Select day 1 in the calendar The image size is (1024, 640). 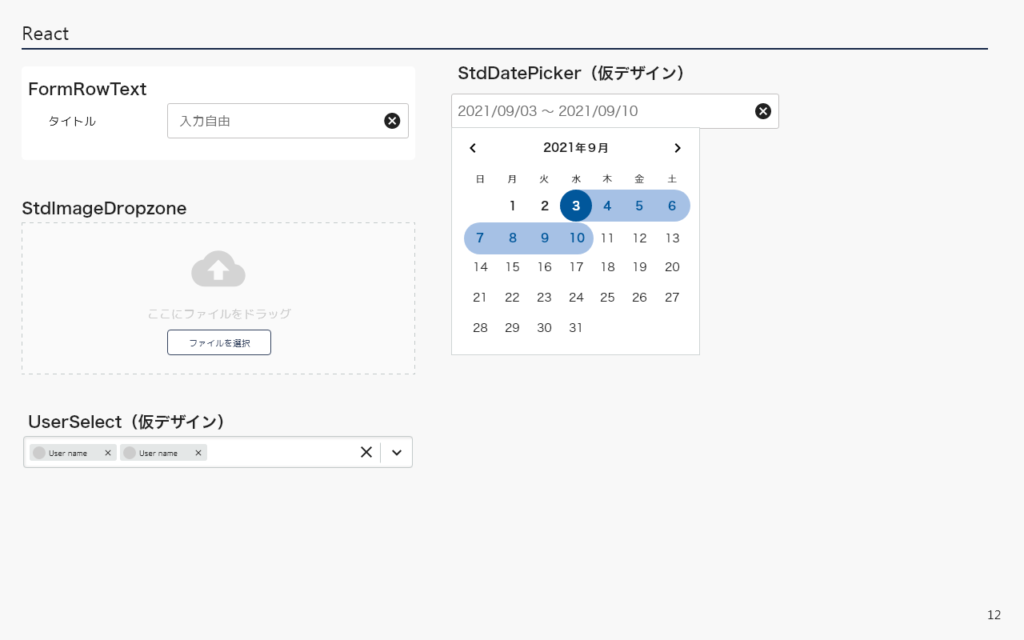pyautogui.click(x=512, y=206)
